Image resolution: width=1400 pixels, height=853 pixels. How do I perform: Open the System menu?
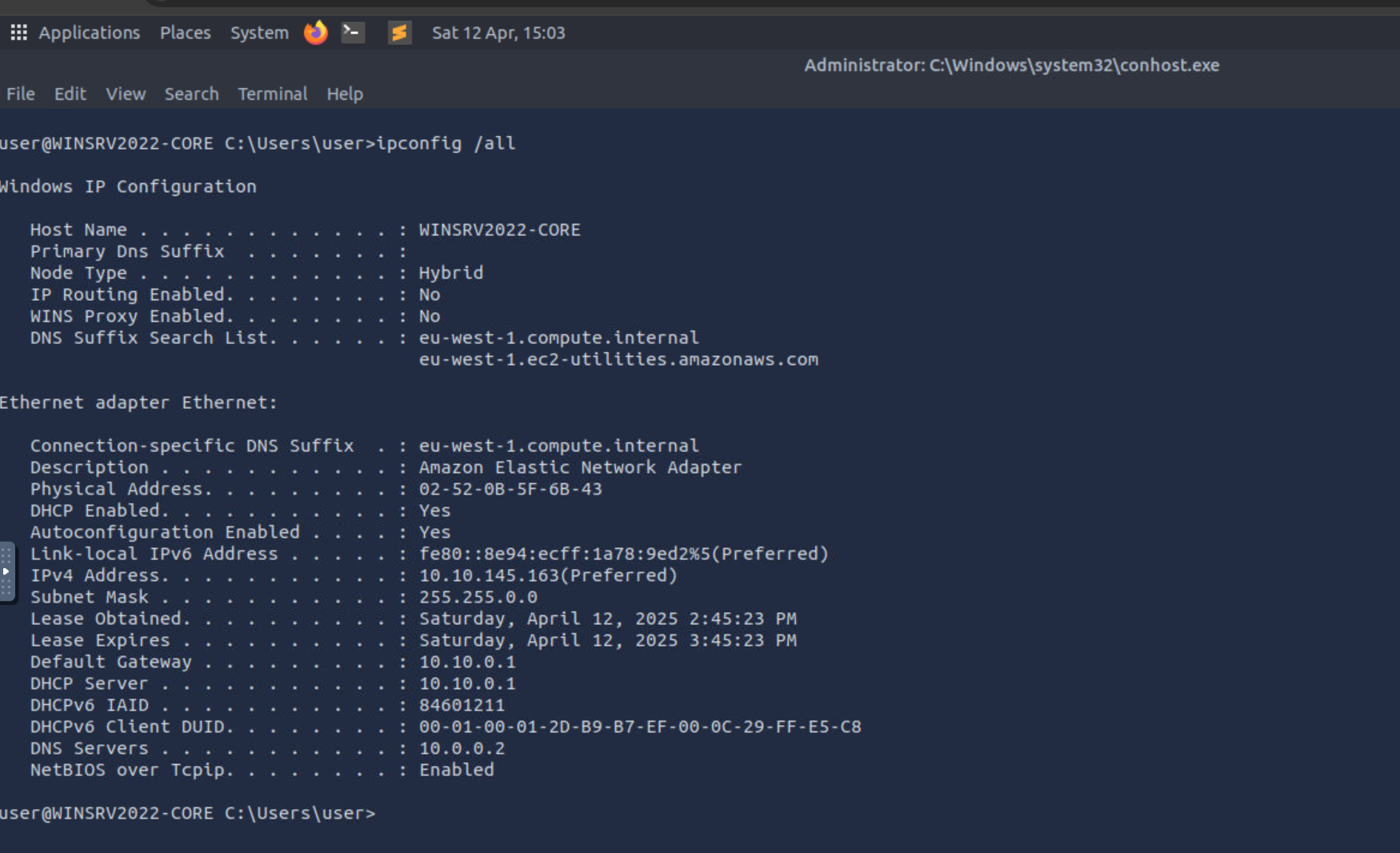259,33
